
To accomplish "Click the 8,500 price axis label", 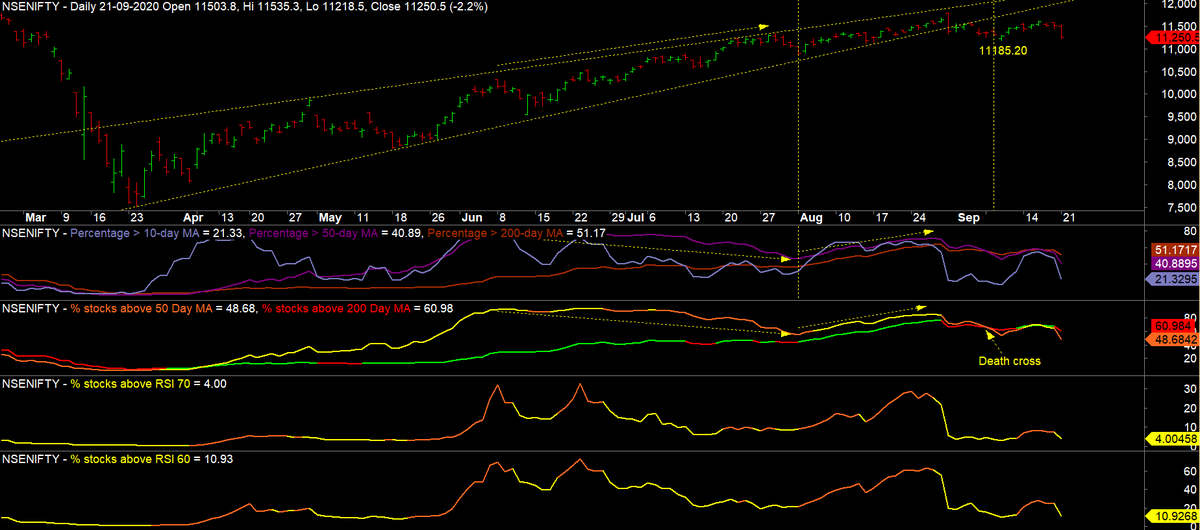I will (x=1182, y=163).
